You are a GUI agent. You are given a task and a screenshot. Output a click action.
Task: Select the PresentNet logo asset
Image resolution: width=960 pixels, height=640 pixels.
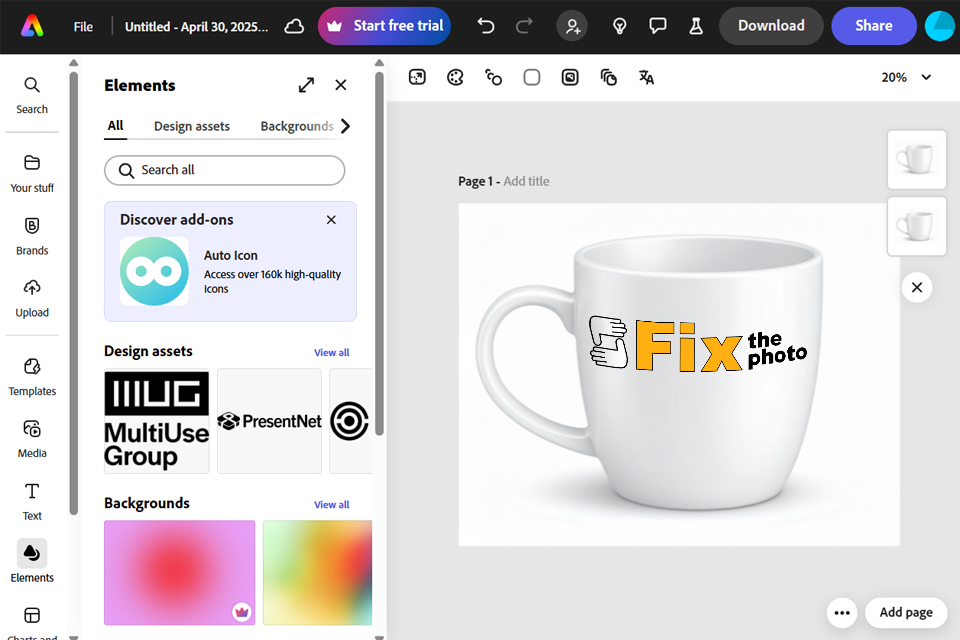click(x=269, y=421)
